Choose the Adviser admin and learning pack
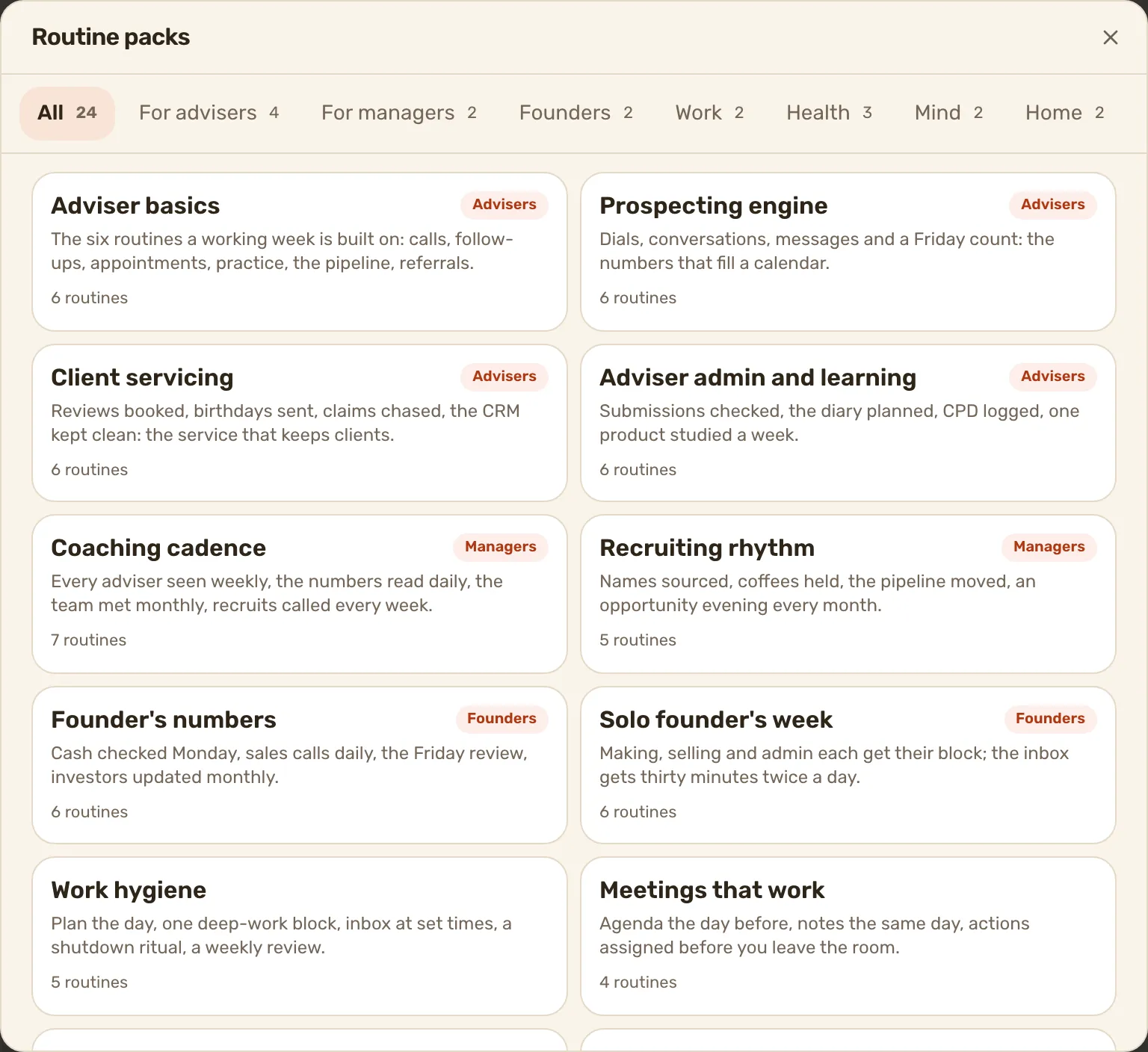The width and height of the screenshot is (1148, 1052). click(x=848, y=423)
